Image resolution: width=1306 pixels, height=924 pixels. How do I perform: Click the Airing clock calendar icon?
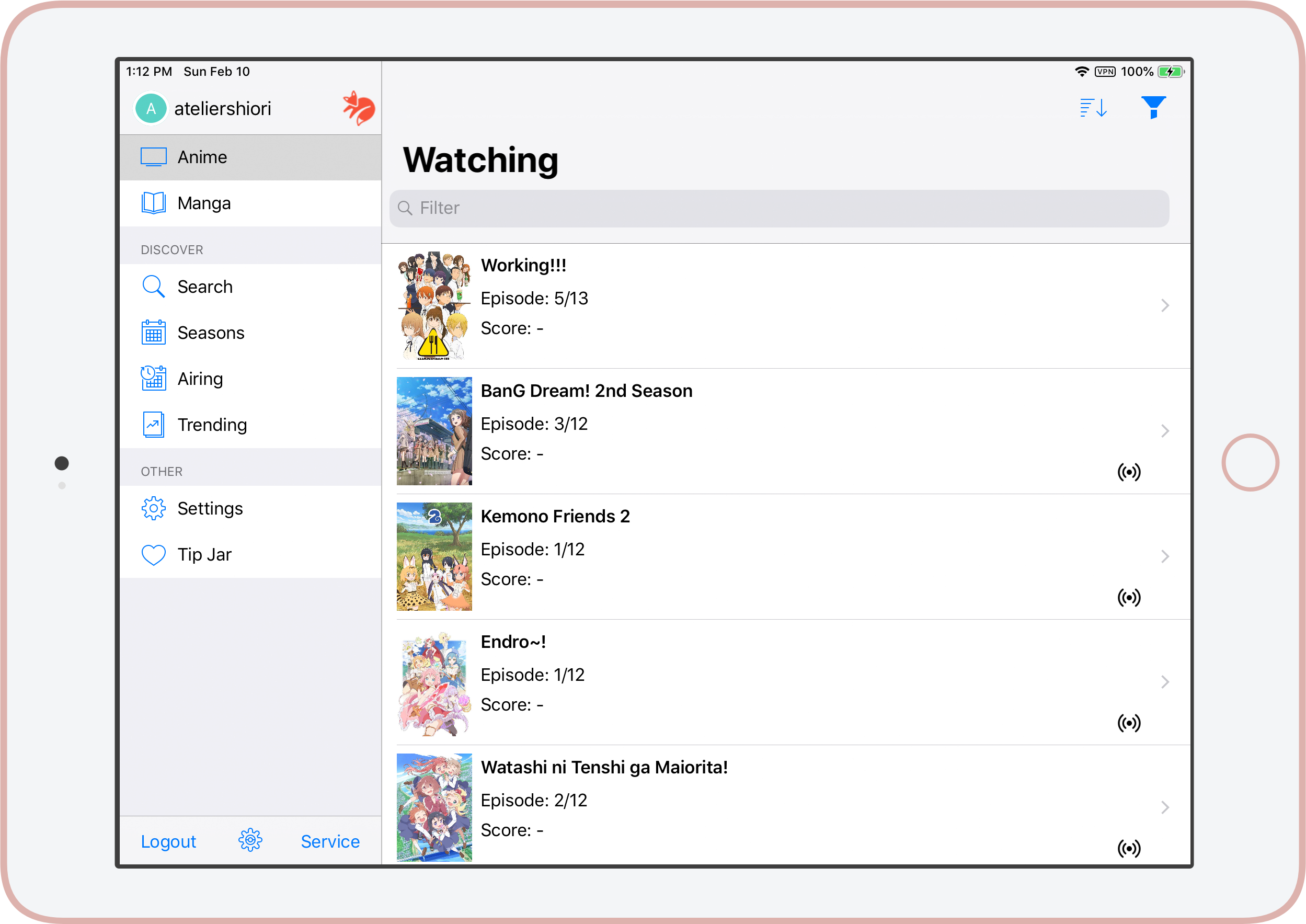[x=154, y=379]
